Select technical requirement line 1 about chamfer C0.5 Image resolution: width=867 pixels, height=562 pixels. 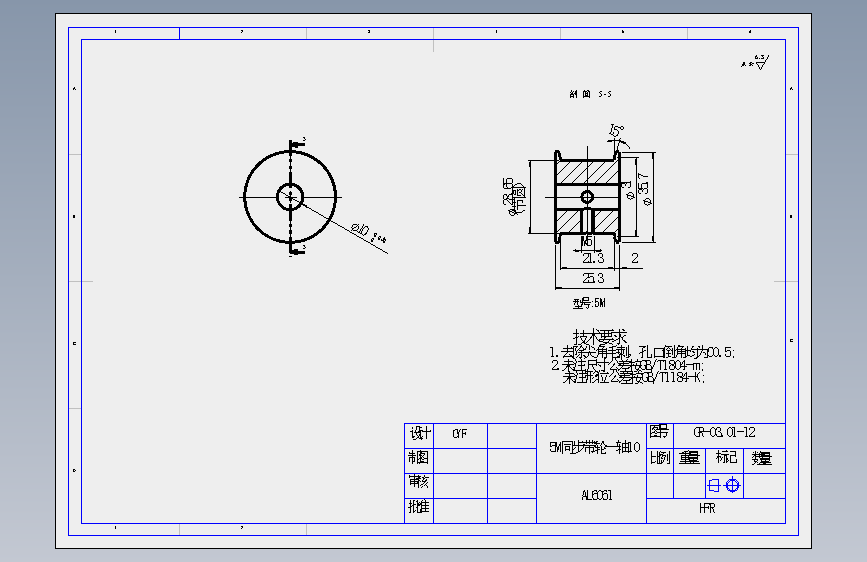point(642,352)
